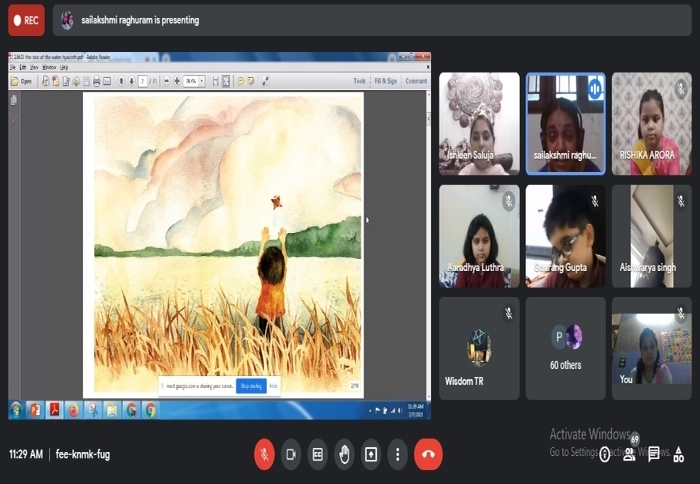700x484 pixels.
Task: Click muted mic icon on Aaradhya Luthra tile
Action: tap(508, 201)
